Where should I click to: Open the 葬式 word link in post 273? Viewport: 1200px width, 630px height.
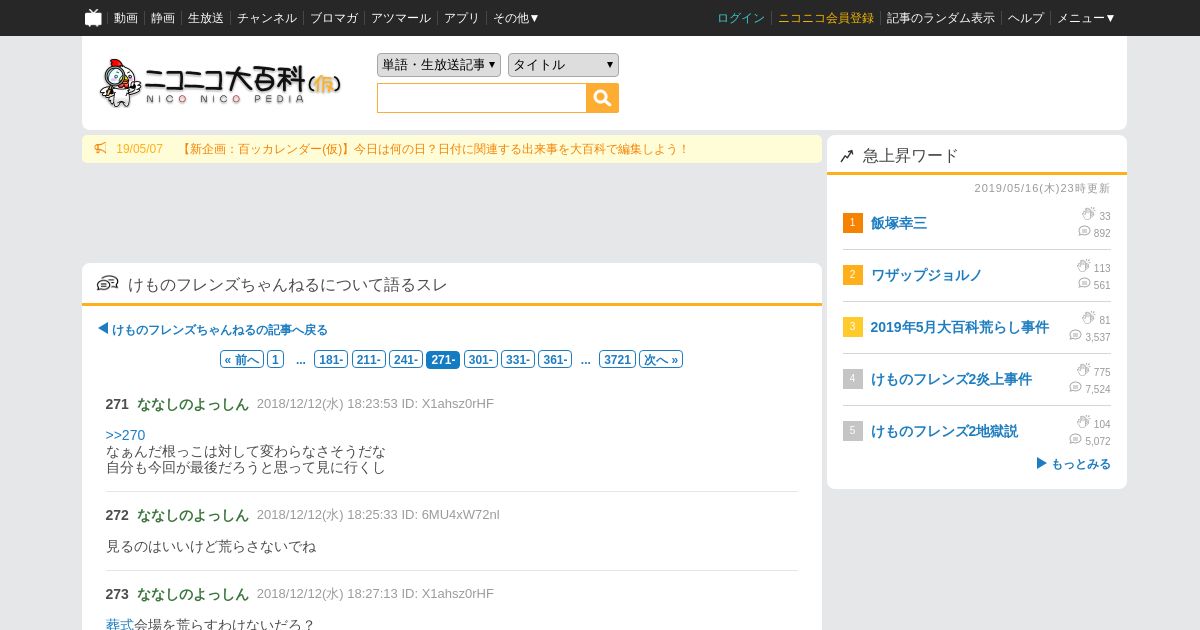(120, 625)
